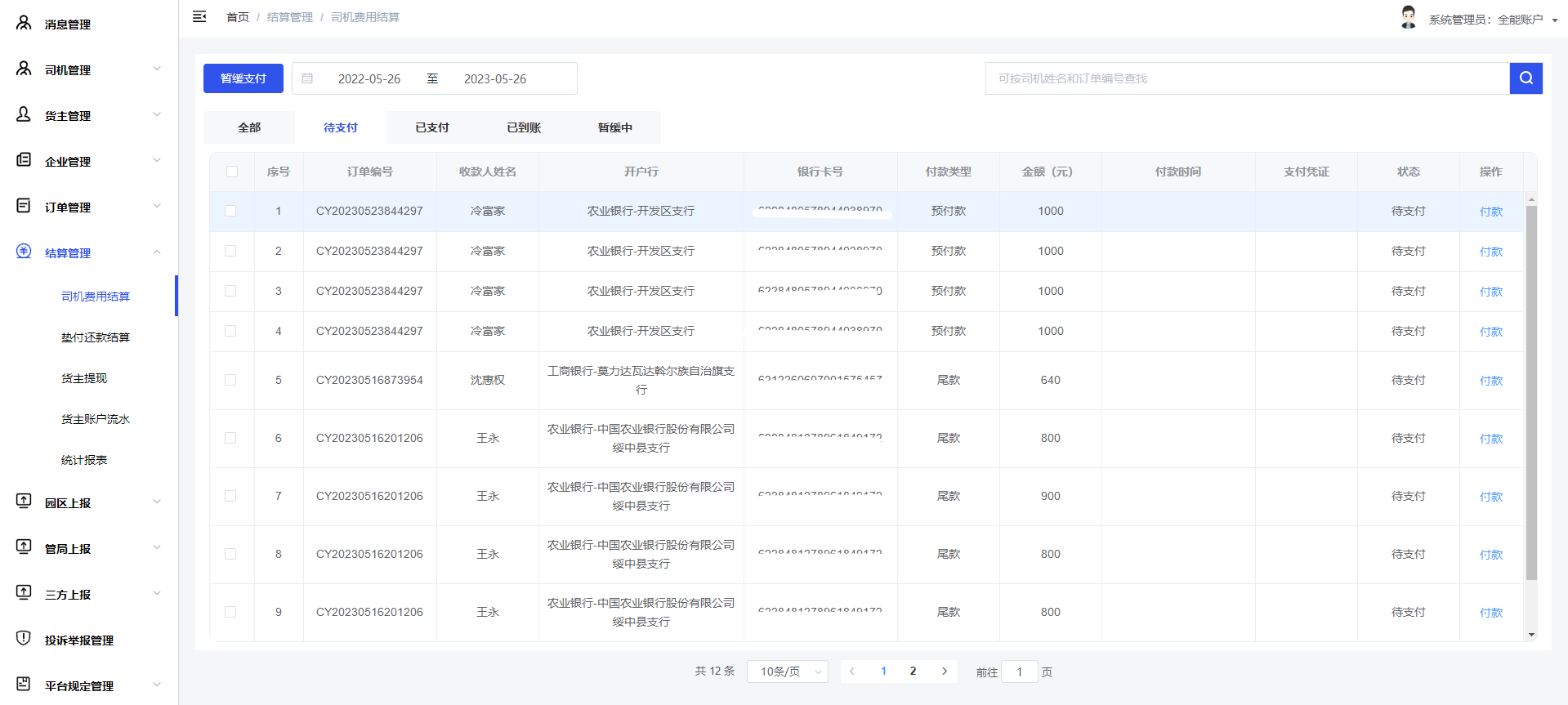The width and height of the screenshot is (1568, 705).
Task: Click the system administrator avatar icon
Action: coord(1408,17)
